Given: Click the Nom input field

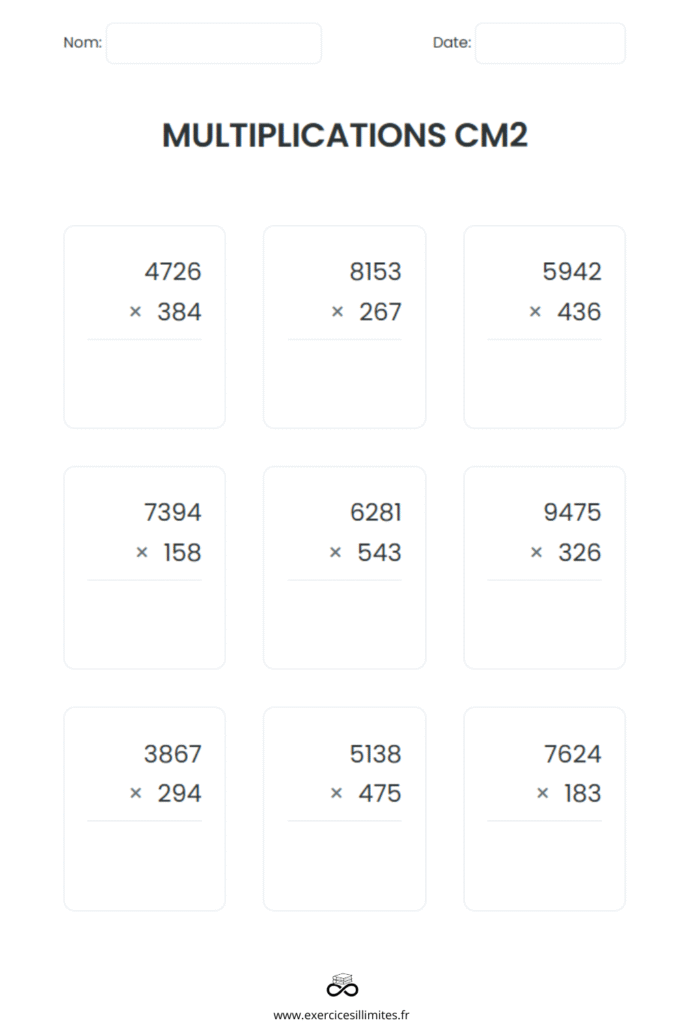Looking at the screenshot, I should click(x=214, y=43).
